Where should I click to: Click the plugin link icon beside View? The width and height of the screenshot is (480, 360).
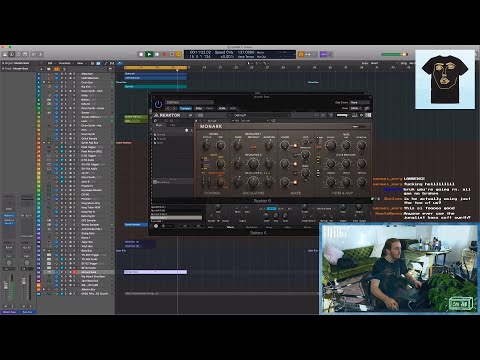point(367,108)
